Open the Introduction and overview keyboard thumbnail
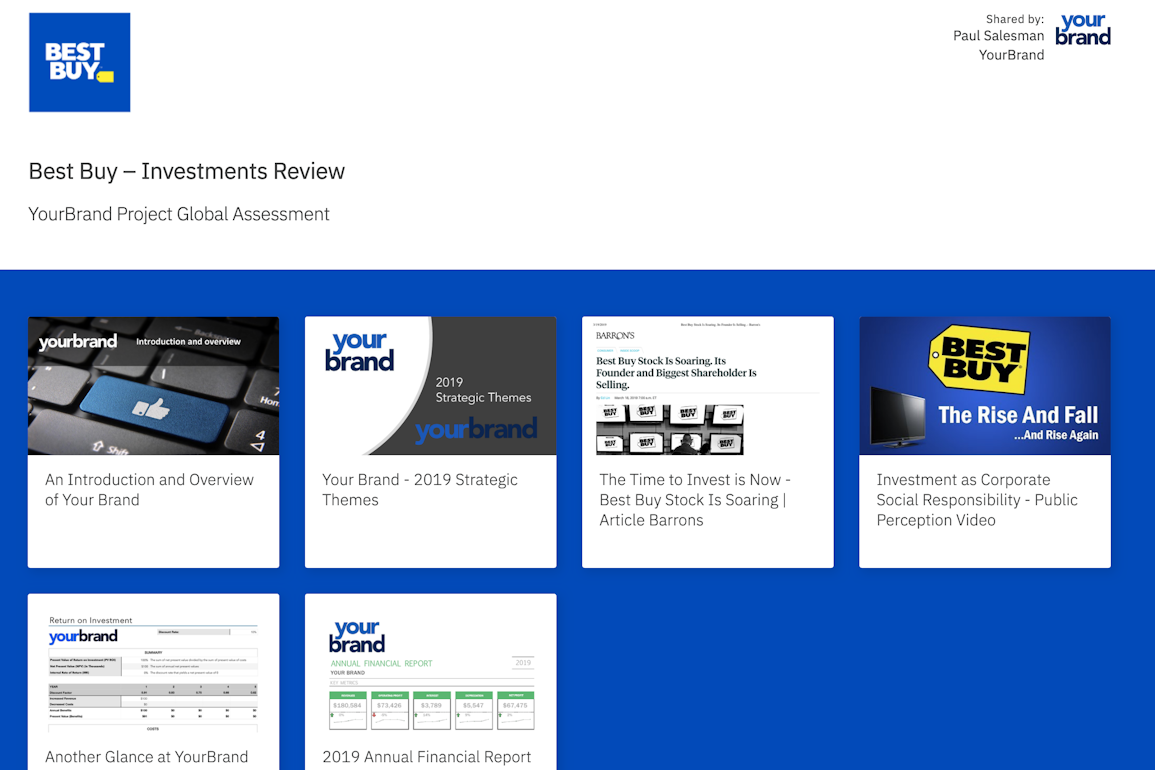The image size is (1155, 770). 153,385
